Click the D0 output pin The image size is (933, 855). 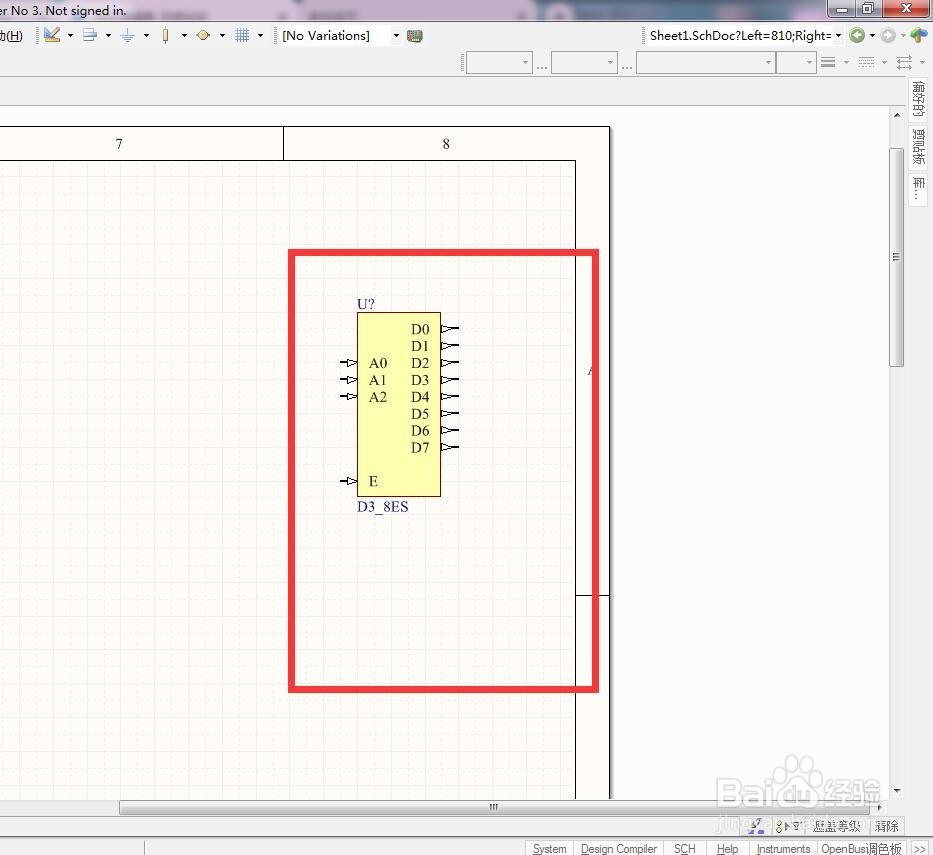tap(450, 328)
